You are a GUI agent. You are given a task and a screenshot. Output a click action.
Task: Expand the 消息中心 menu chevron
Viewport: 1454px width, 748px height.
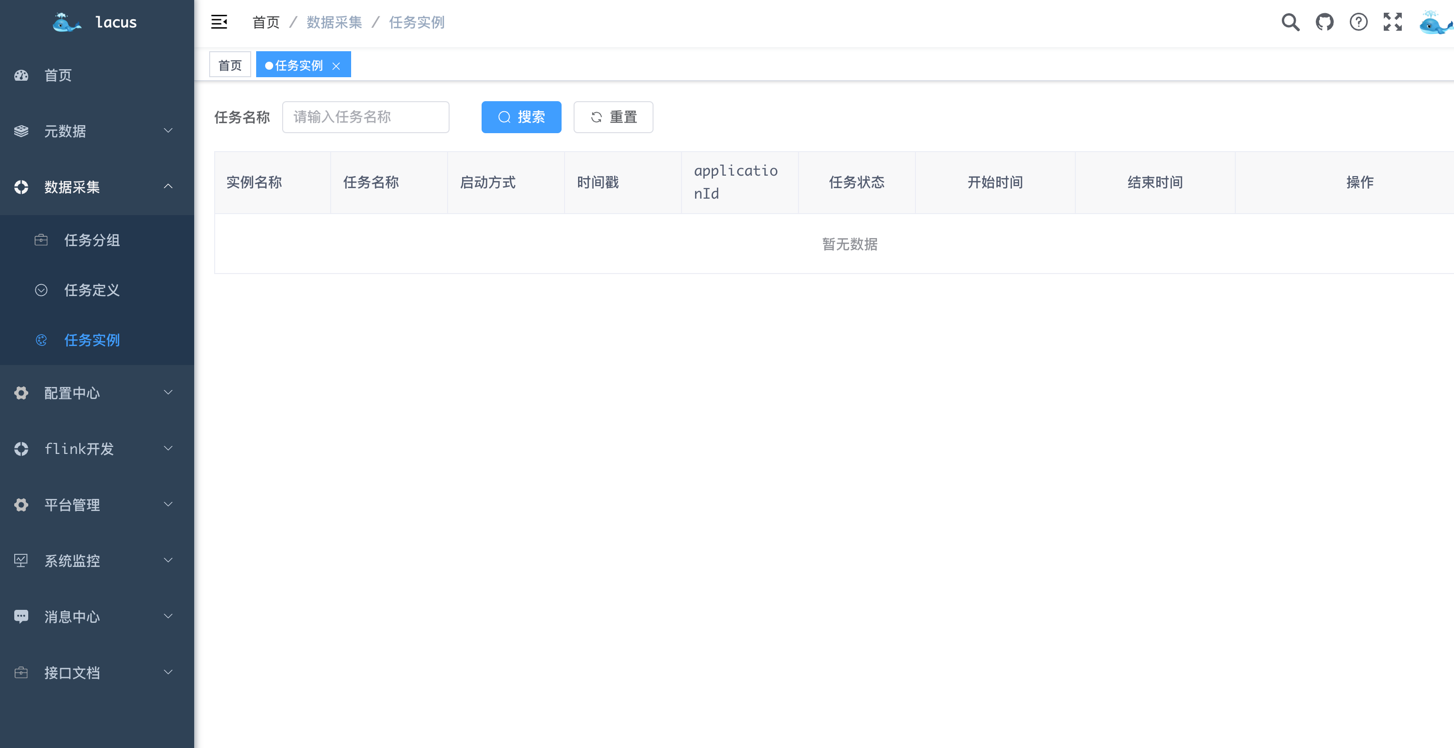coord(168,617)
